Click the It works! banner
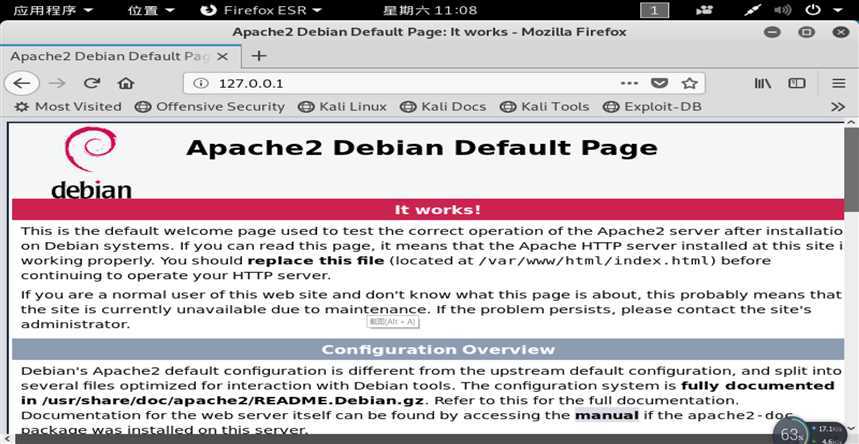This screenshot has width=859, height=444. click(x=428, y=209)
